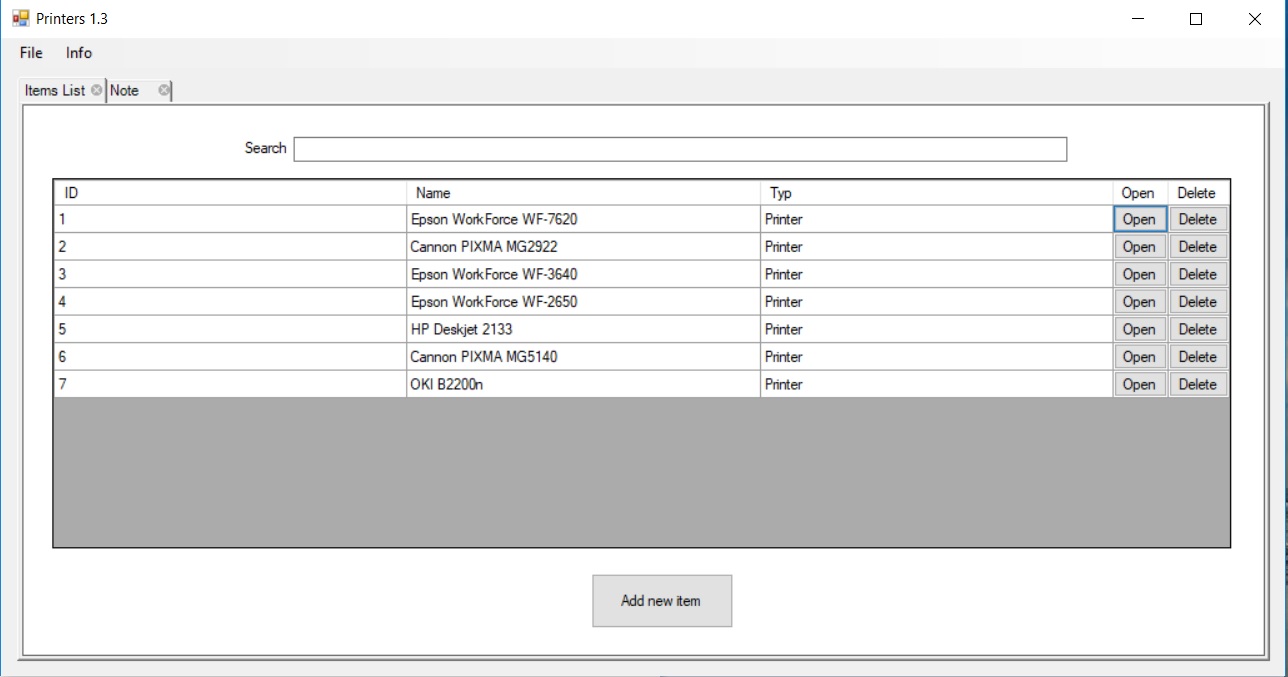Switch to the Items List tab
The width and height of the screenshot is (1288, 677).
(55, 90)
